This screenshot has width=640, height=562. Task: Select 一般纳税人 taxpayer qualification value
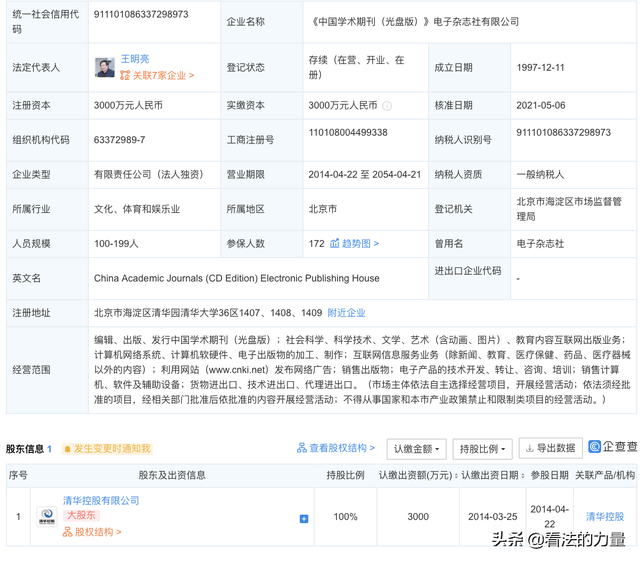tap(540, 175)
